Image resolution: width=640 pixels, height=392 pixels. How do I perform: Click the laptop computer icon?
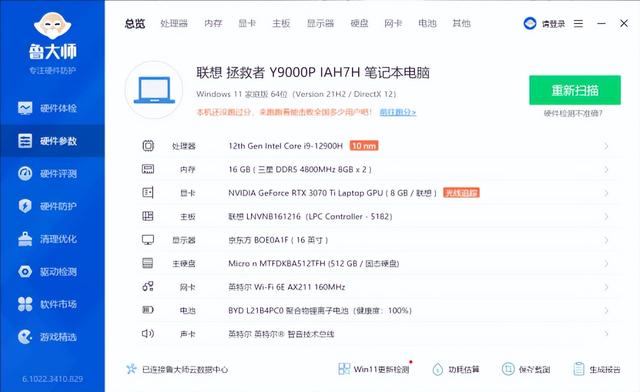pyautogui.click(x=154, y=90)
